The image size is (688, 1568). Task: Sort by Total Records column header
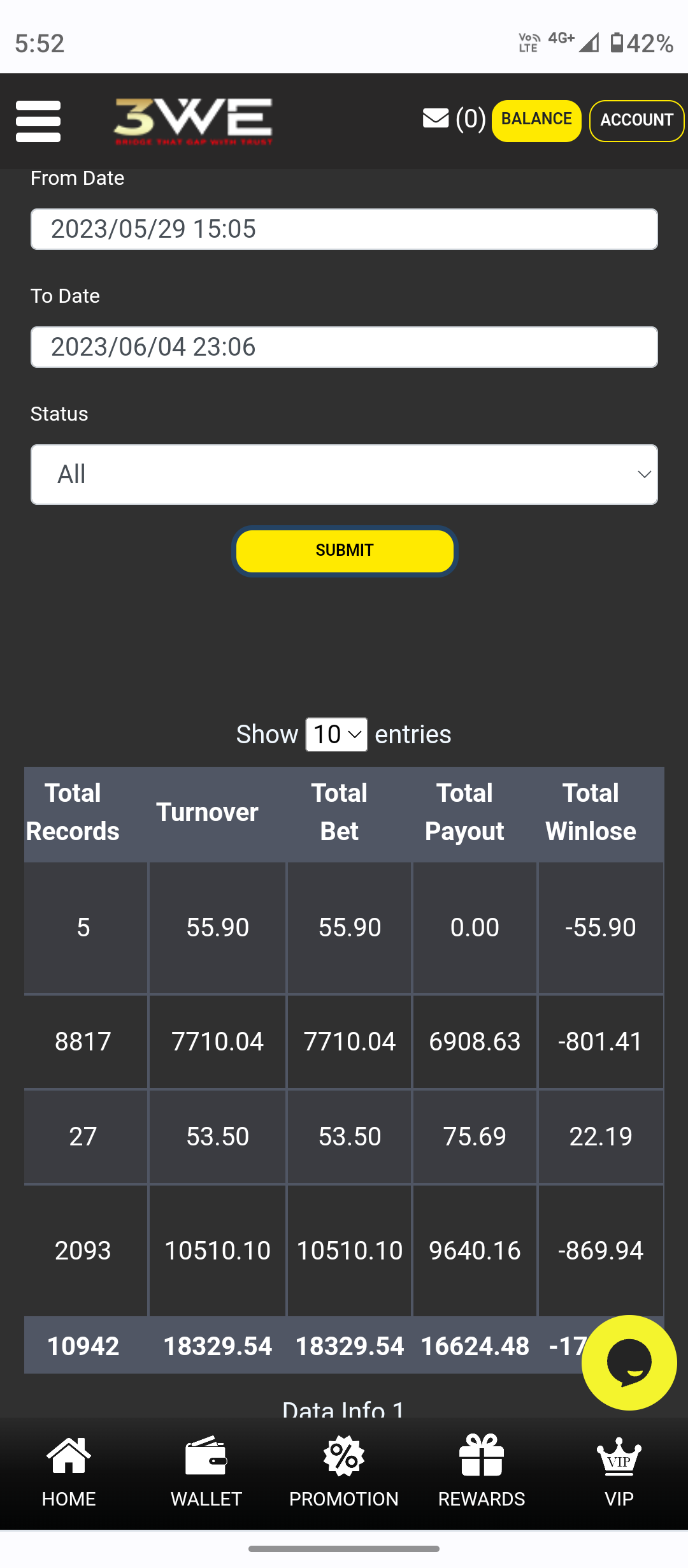[x=73, y=813]
